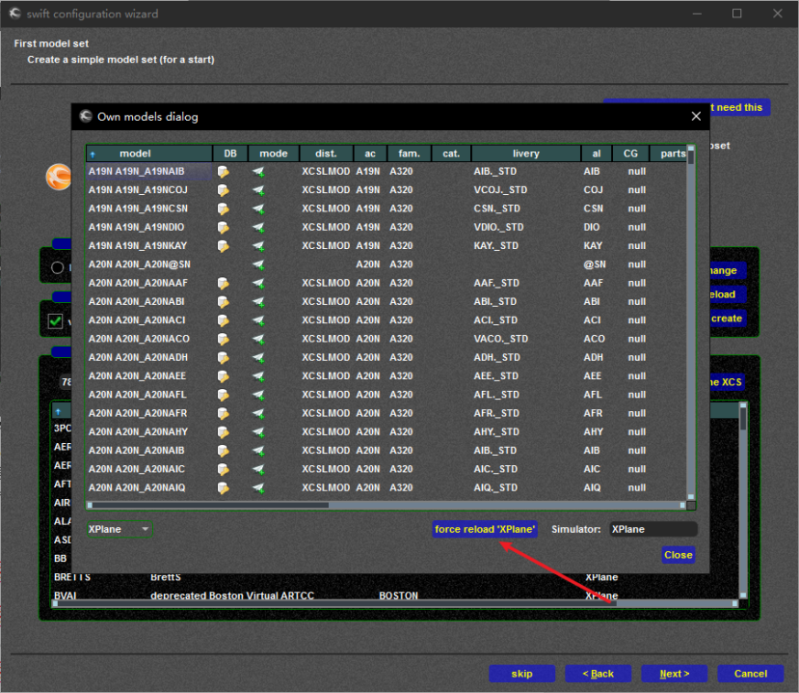Click the Next > wizard button
Image resolution: width=799 pixels, height=693 pixels.
coord(673,674)
